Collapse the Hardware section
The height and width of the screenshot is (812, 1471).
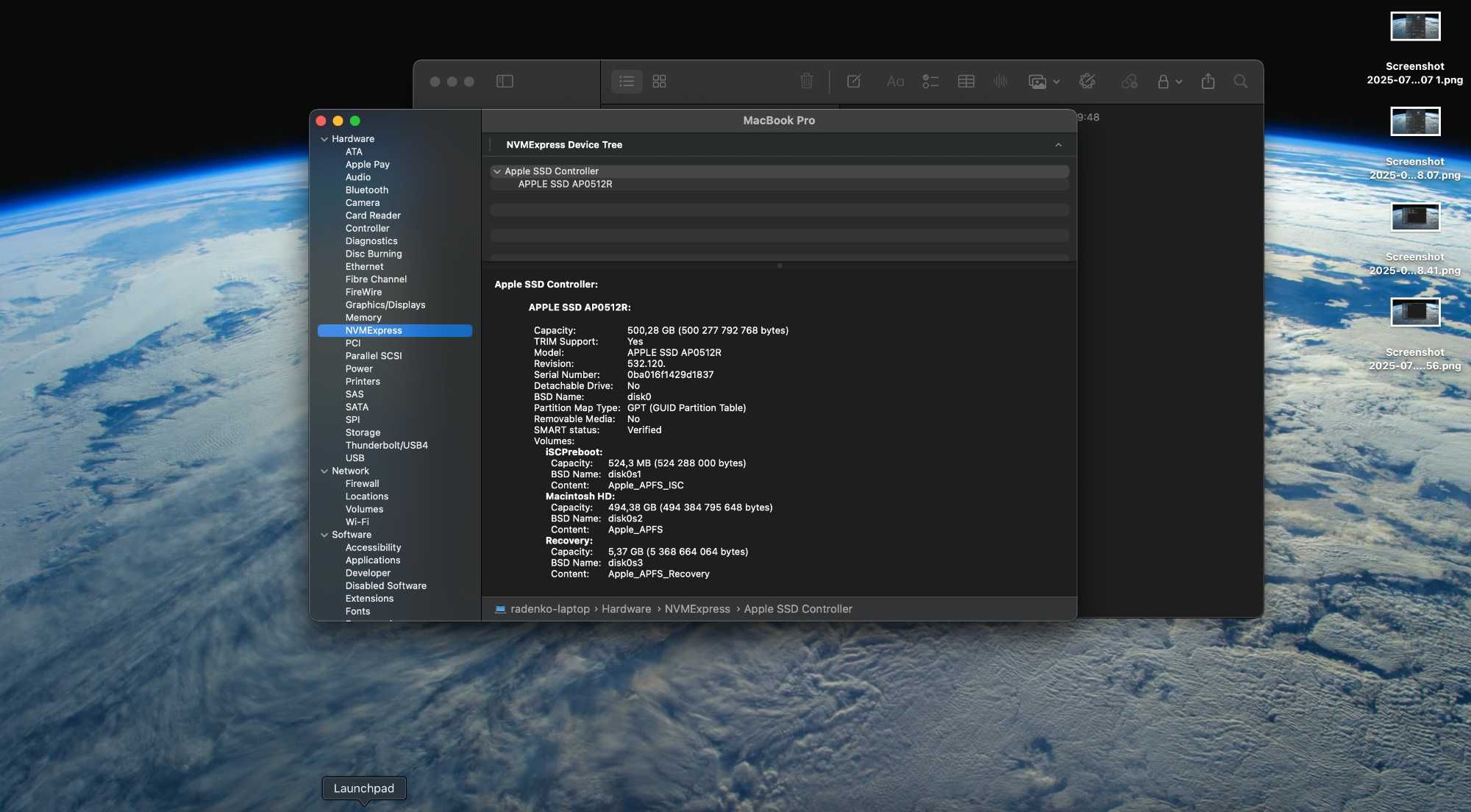[324, 139]
